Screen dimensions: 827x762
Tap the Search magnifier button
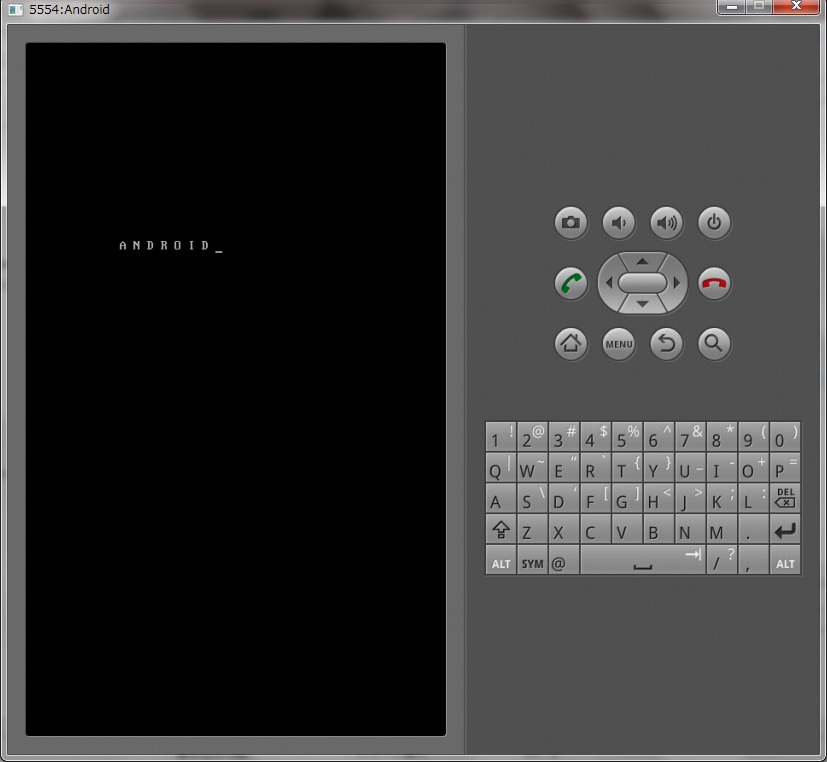point(714,344)
